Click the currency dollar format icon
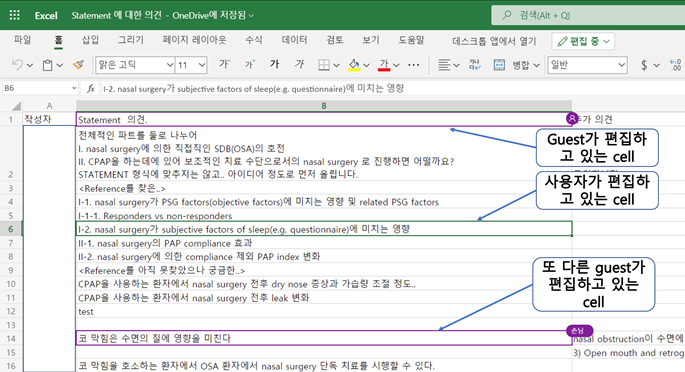 click(644, 65)
